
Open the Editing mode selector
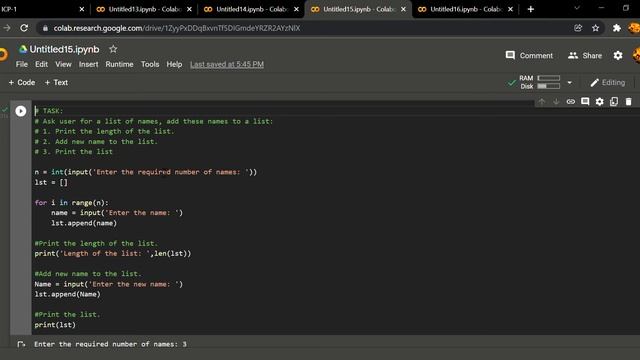(608, 82)
